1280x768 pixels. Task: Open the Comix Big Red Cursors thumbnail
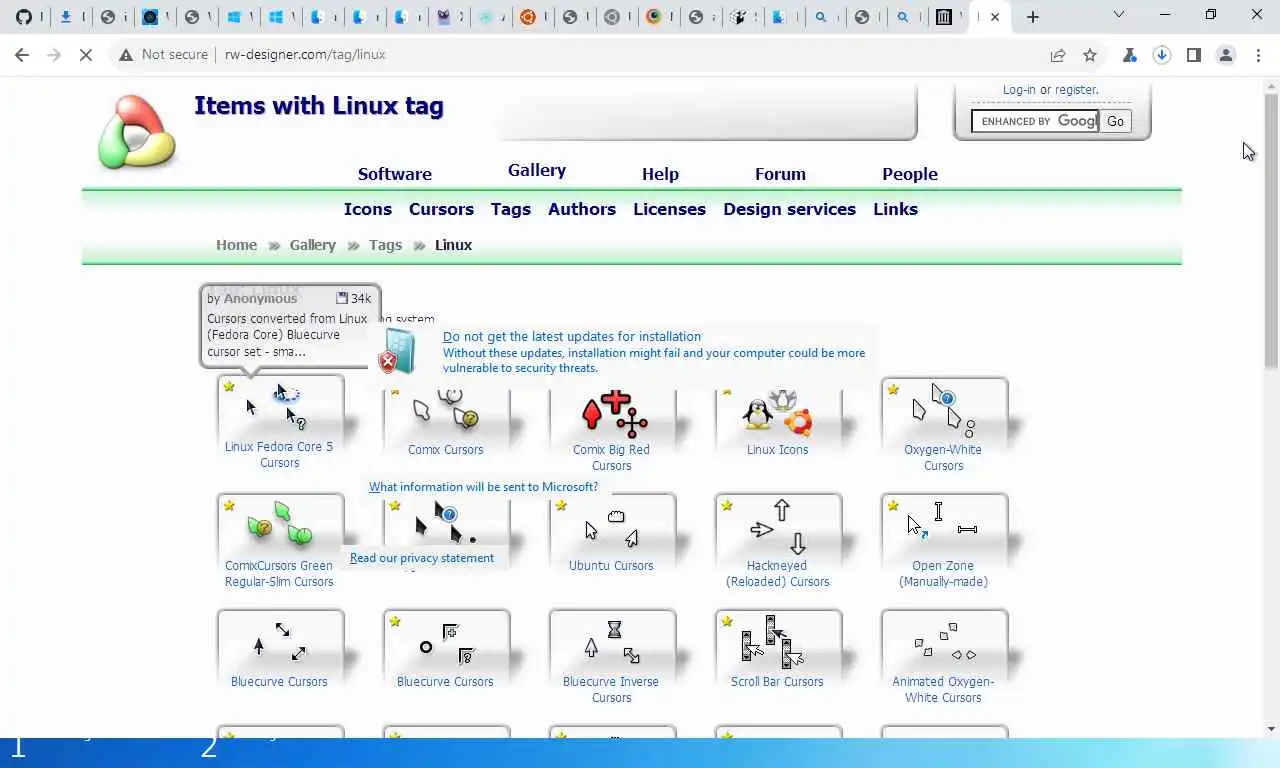612,411
